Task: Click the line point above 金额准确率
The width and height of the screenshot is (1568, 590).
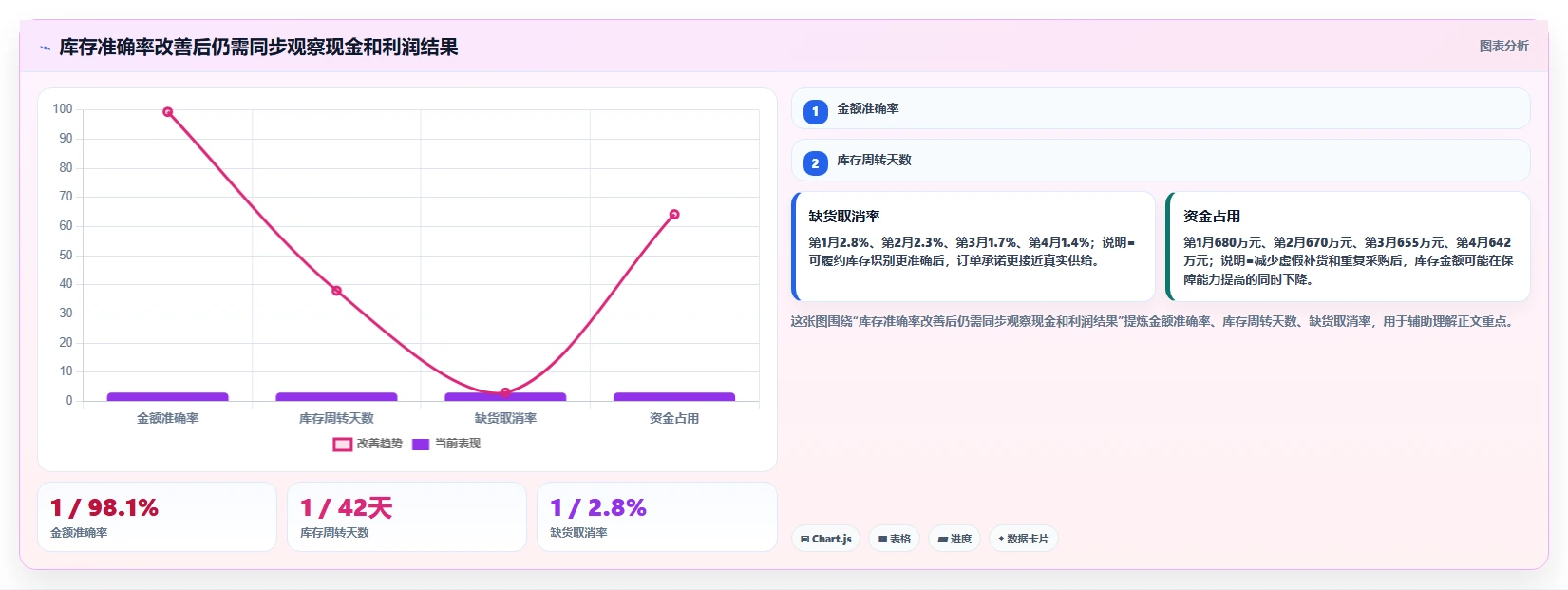Action: [168, 112]
